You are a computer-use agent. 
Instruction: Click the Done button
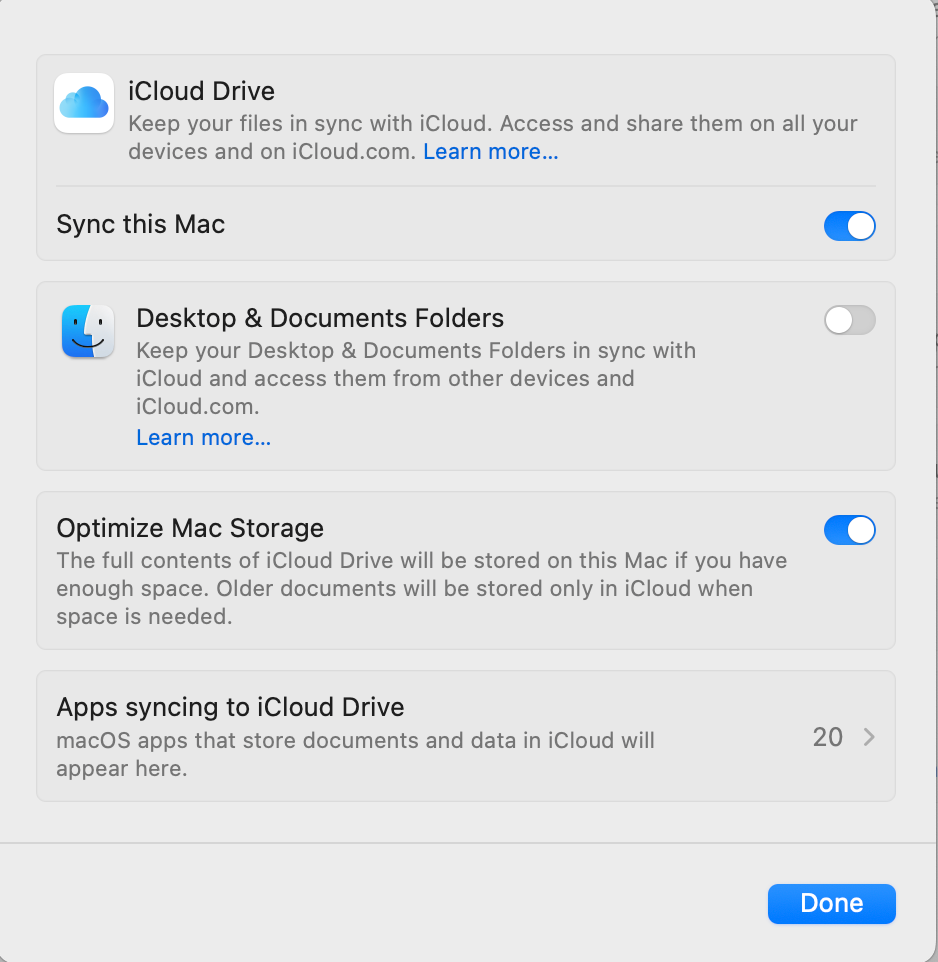point(831,904)
